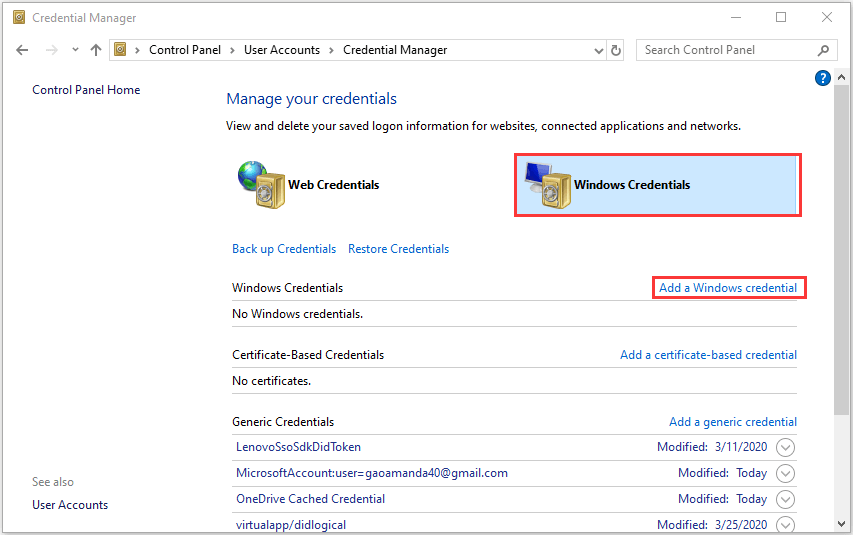This screenshot has height=535, width=853.
Task: Click the Windows Credentials monitor safe icon
Action: pyautogui.click(x=548, y=185)
